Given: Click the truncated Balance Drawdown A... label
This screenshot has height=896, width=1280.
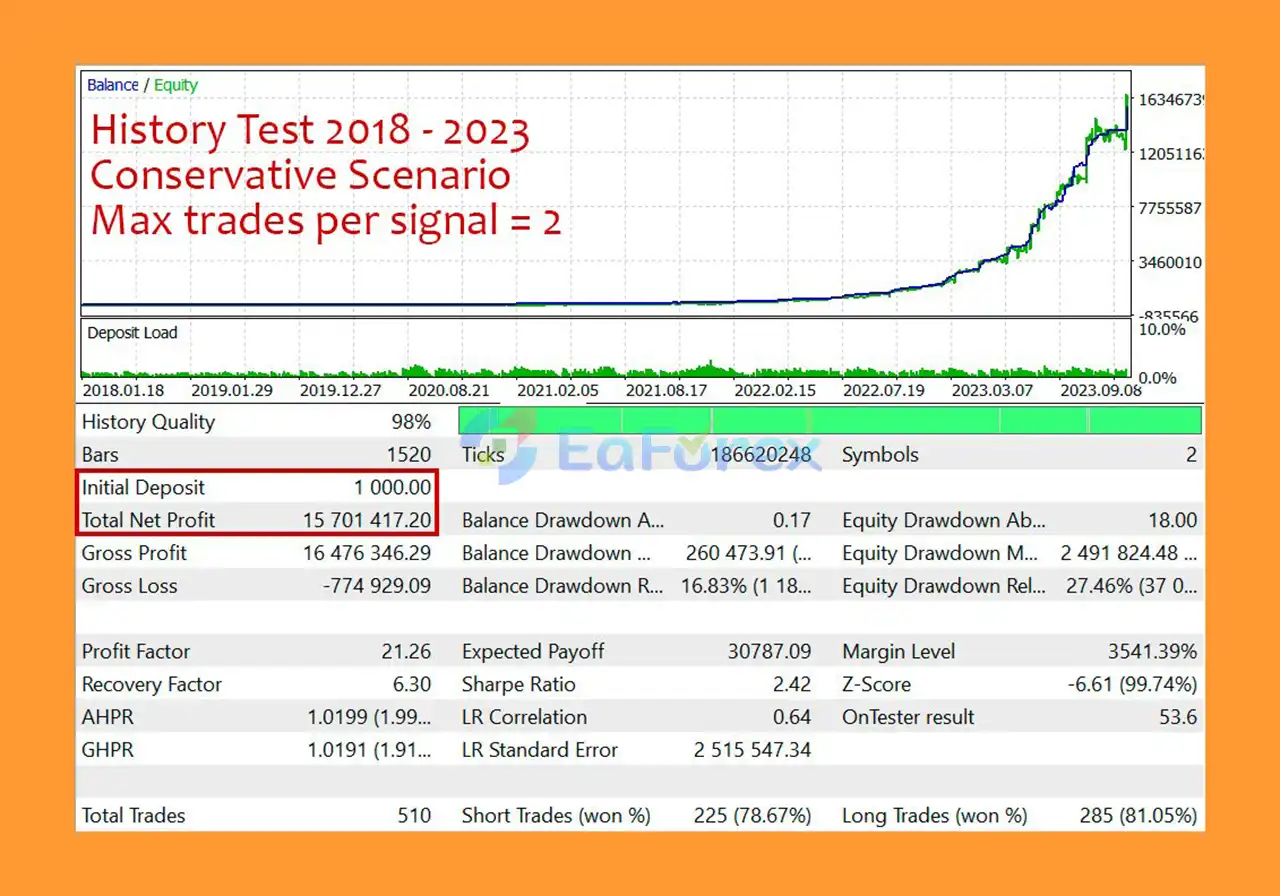Looking at the screenshot, I should [562, 520].
